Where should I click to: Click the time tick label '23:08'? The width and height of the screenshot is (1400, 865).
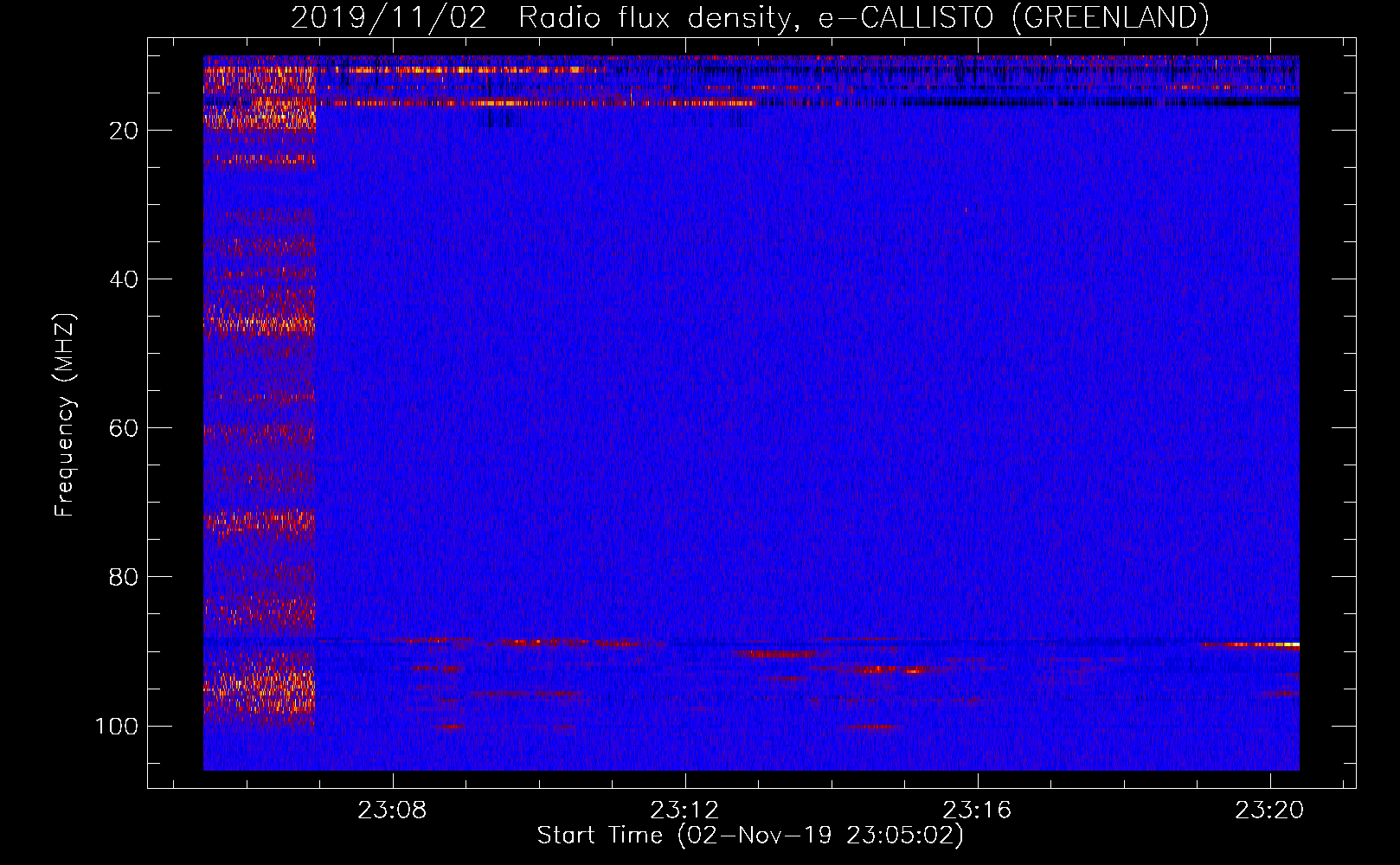click(x=393, y=811)
